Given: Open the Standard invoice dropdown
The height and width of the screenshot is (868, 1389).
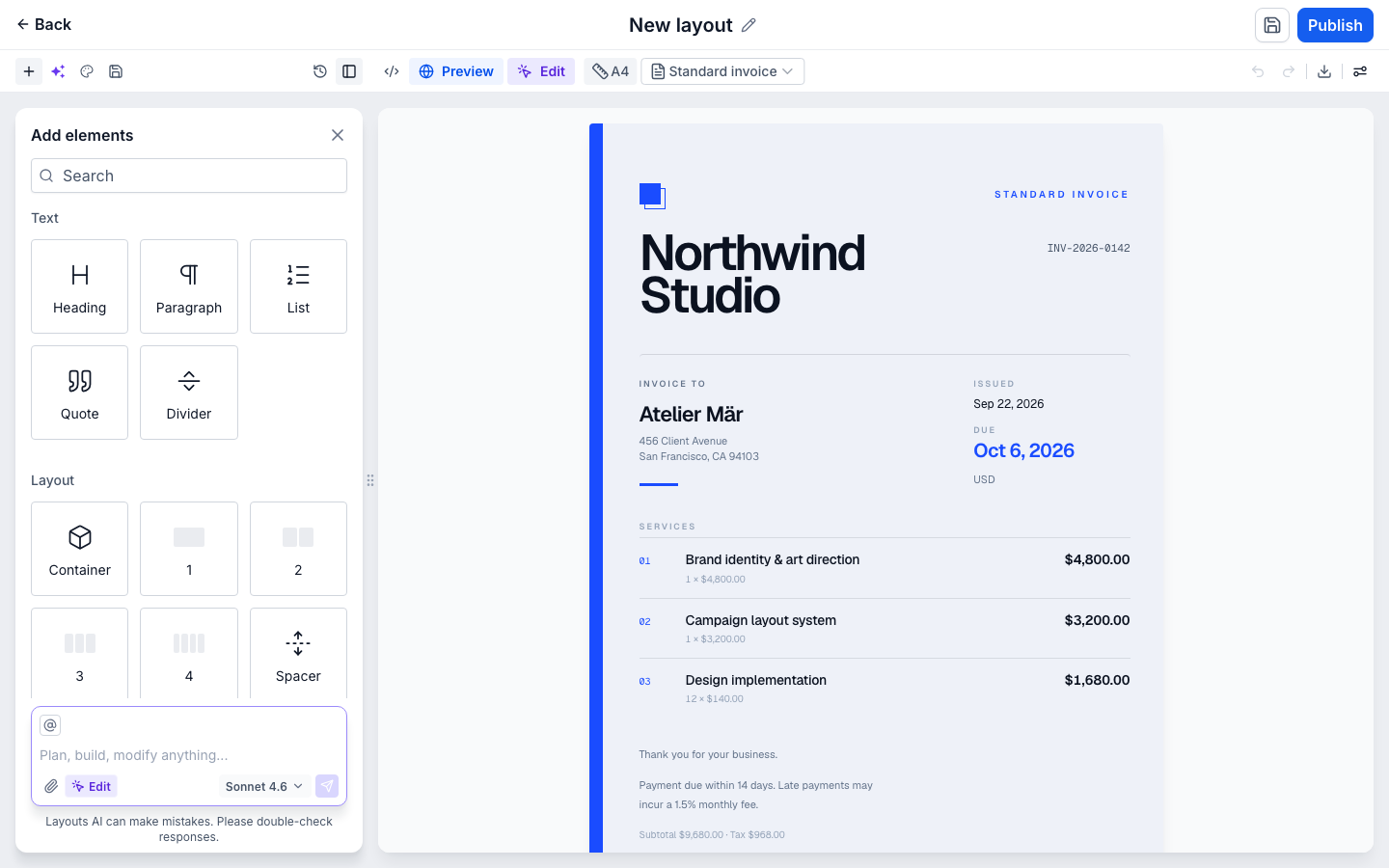Looking at the screenshot, I should pos(722,71).
